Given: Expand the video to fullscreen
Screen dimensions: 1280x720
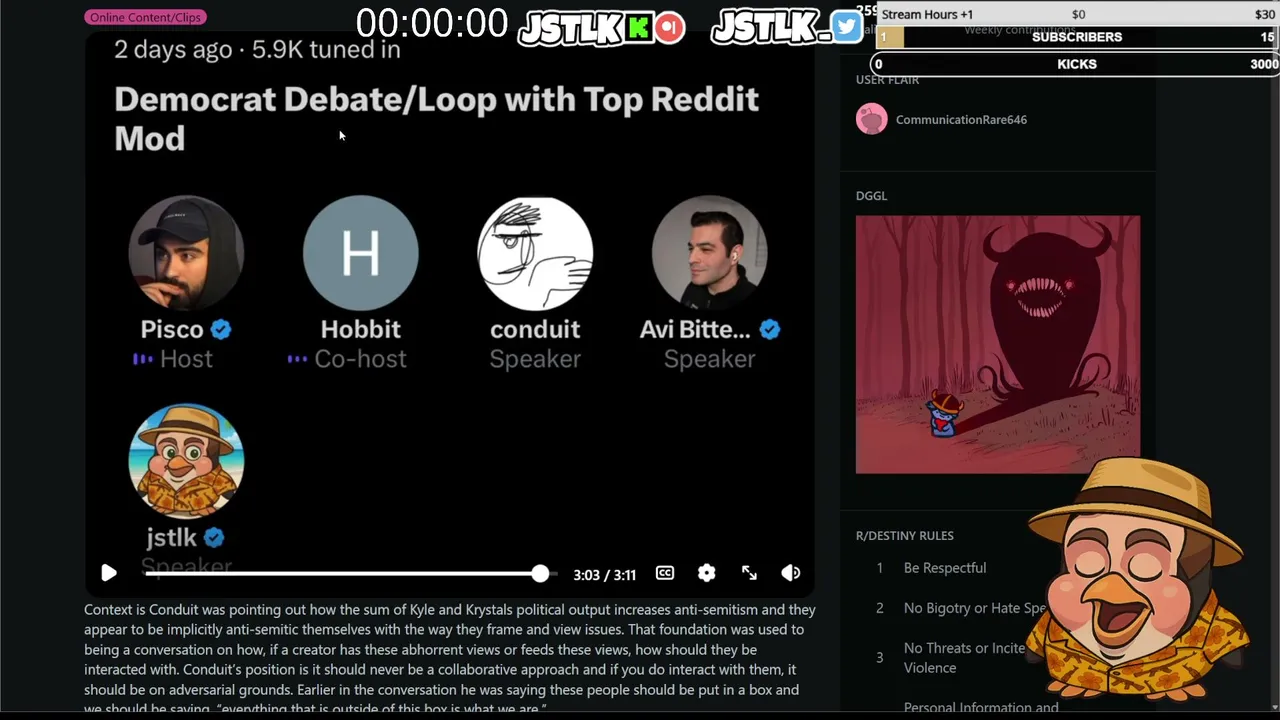Looking at the screenshot, I should tap(749, 573).
